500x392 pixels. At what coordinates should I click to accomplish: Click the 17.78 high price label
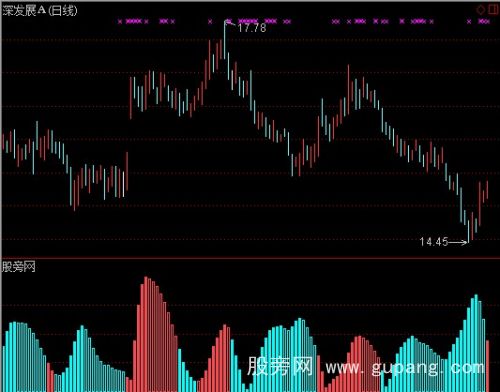pos(252,28)
